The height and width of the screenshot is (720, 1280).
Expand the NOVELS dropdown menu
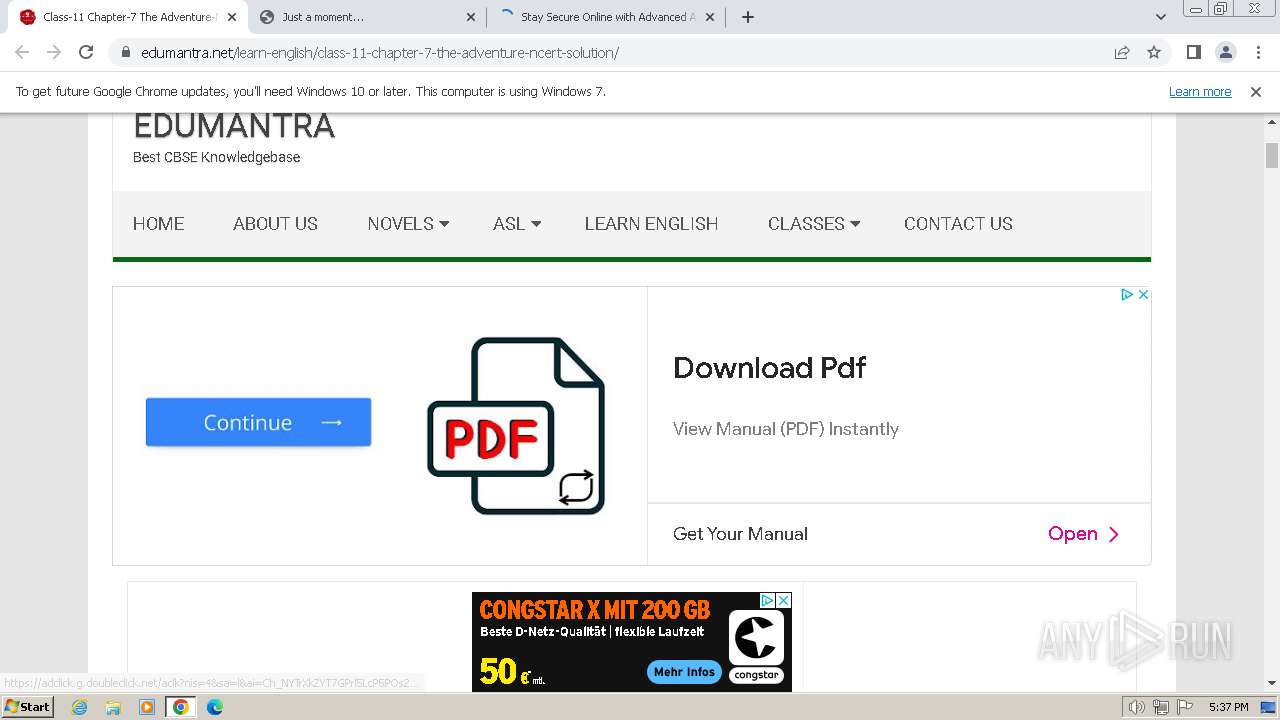(408, 224)
